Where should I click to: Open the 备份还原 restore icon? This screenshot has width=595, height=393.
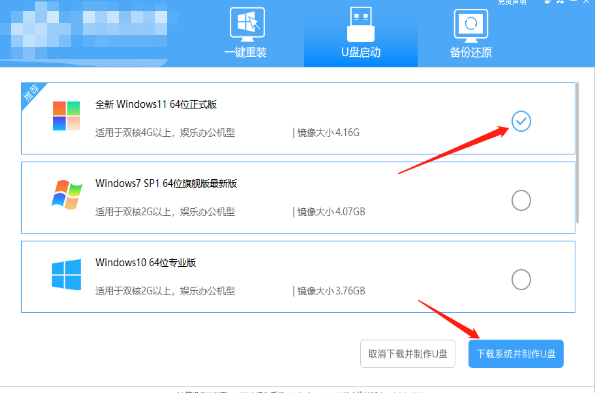pos(471,25)
